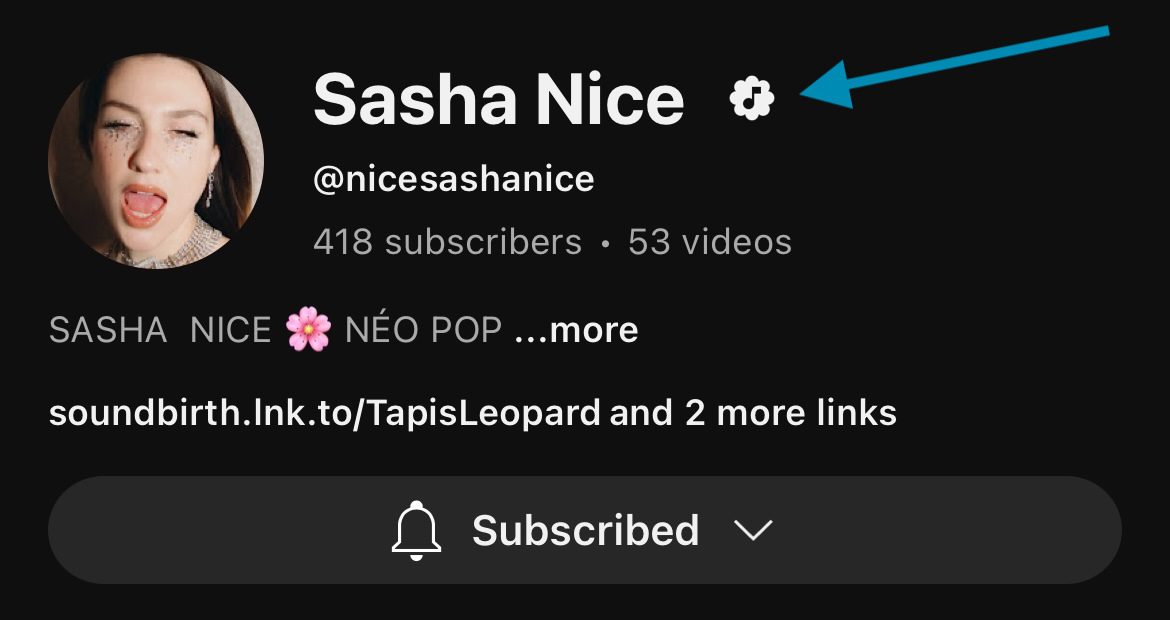The image size is (1170, 620).
Task: Click the NÉO POP description text
Action: pyautogui.click(x=423, y=329)
